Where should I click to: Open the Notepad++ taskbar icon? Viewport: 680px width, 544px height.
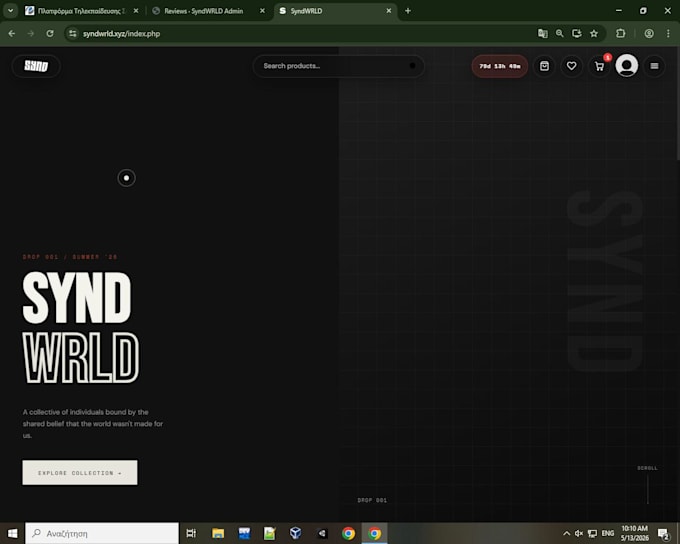coord(270,533)
